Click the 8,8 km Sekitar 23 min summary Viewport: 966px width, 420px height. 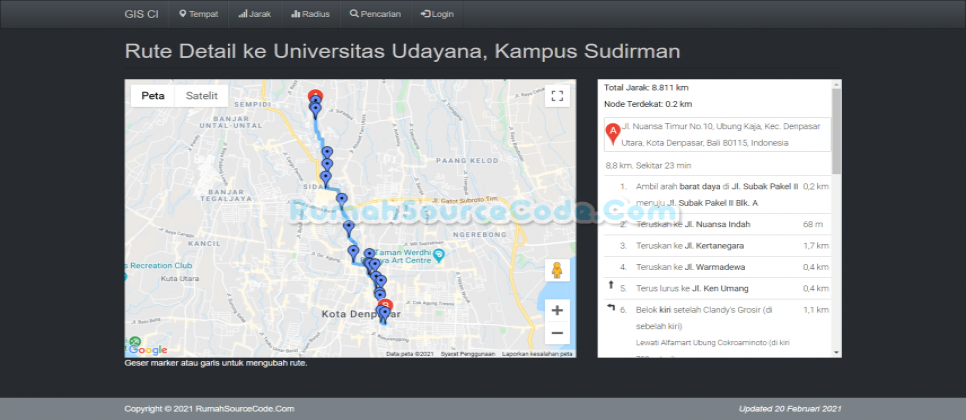tap(648, 166)
